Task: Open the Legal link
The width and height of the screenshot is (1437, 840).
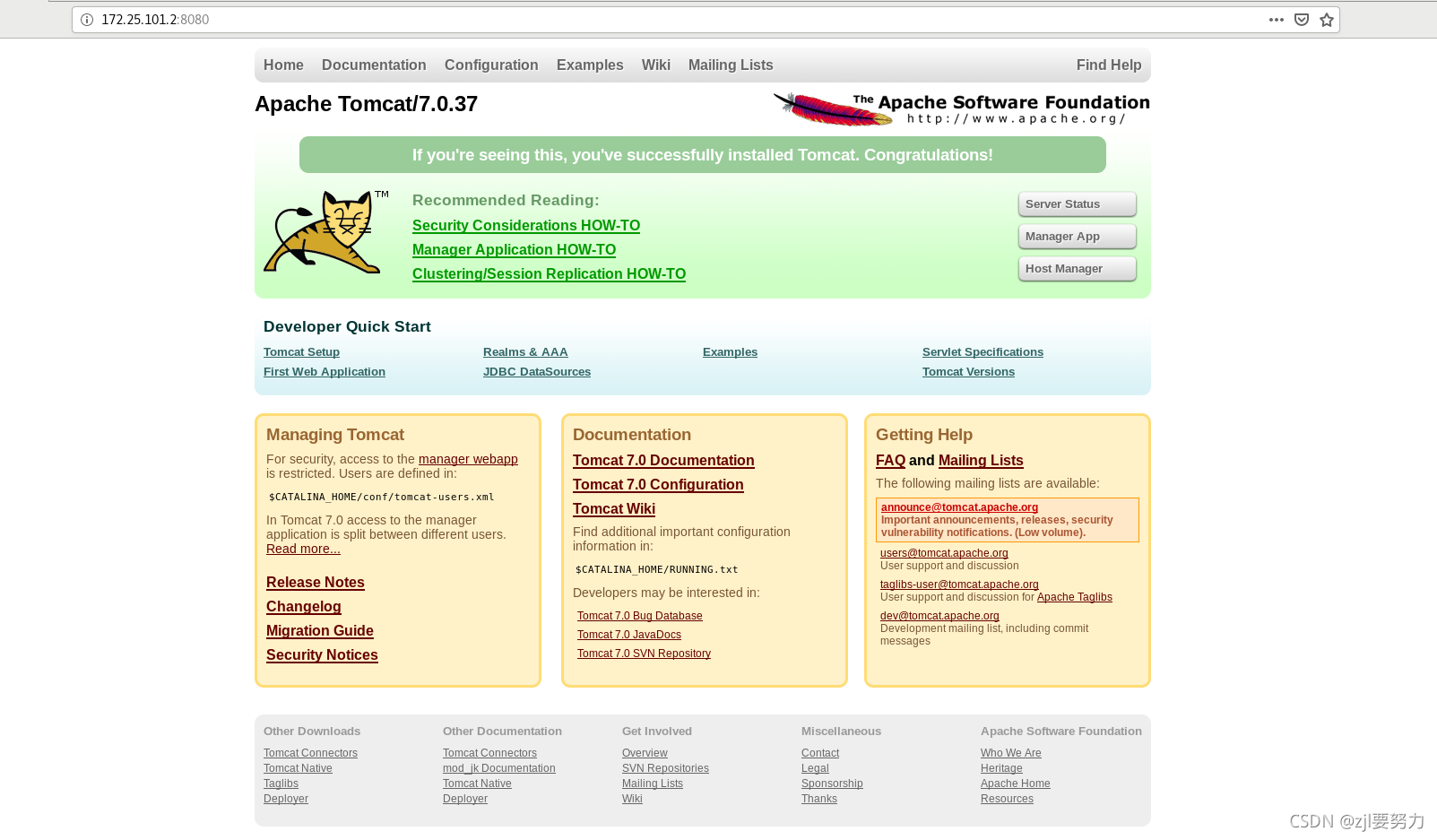Action: click(x=815, y=768)
